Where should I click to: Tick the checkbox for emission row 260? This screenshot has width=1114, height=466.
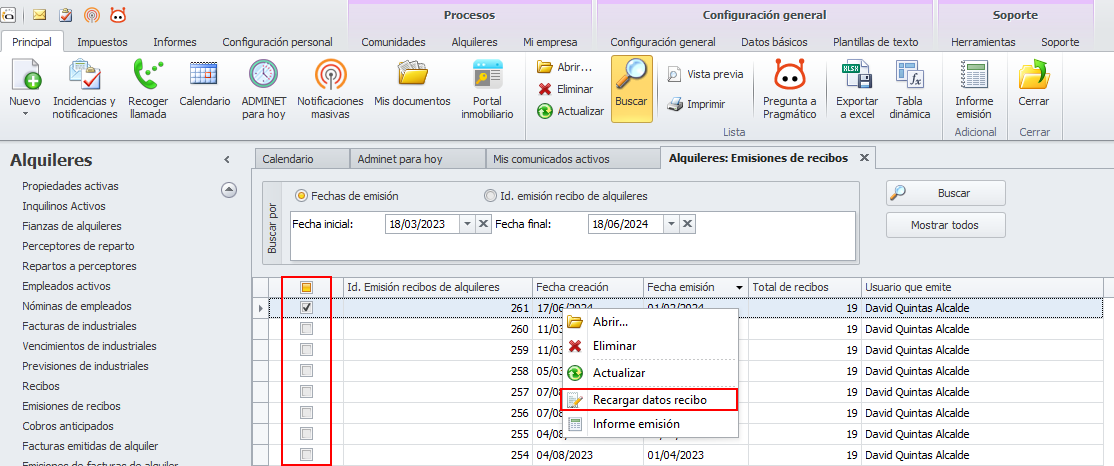[306, 329]
